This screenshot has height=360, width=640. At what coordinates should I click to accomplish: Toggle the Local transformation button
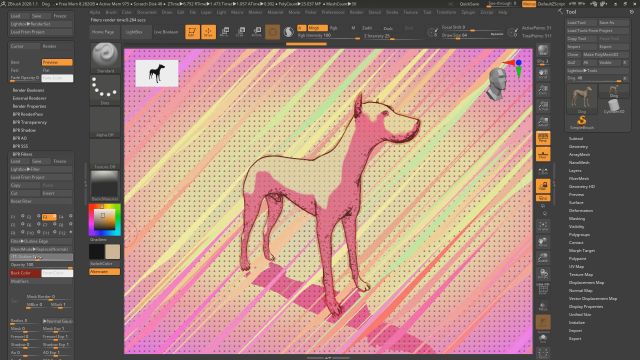tap(543, 186)
